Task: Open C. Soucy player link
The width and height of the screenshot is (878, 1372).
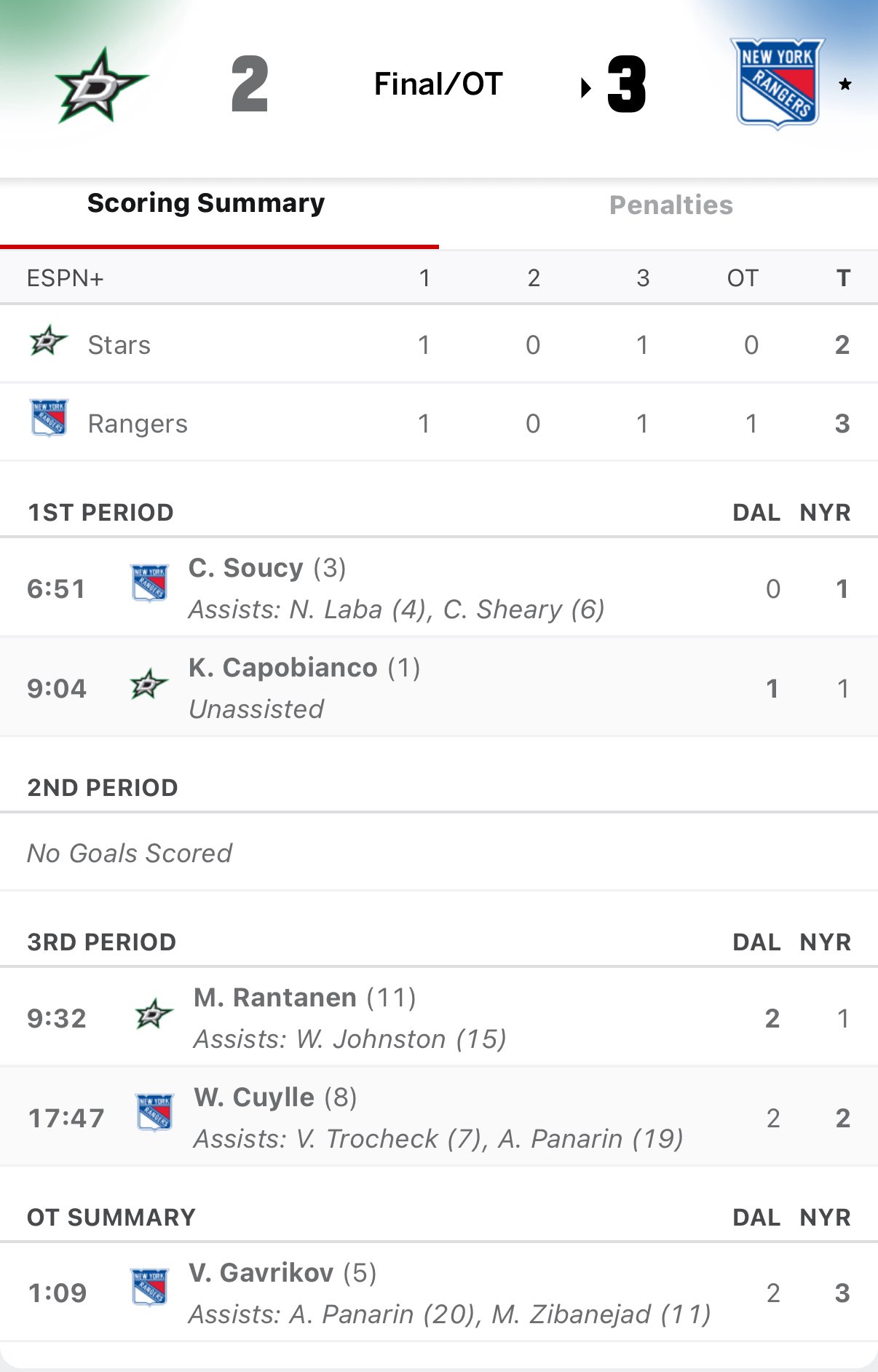Action: click(245, 568)
